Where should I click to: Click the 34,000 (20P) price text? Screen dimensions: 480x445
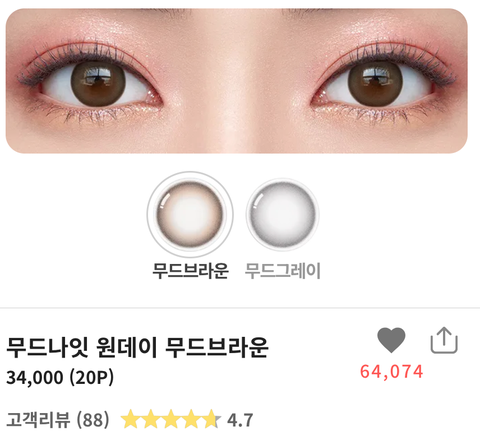click(60, 377)
